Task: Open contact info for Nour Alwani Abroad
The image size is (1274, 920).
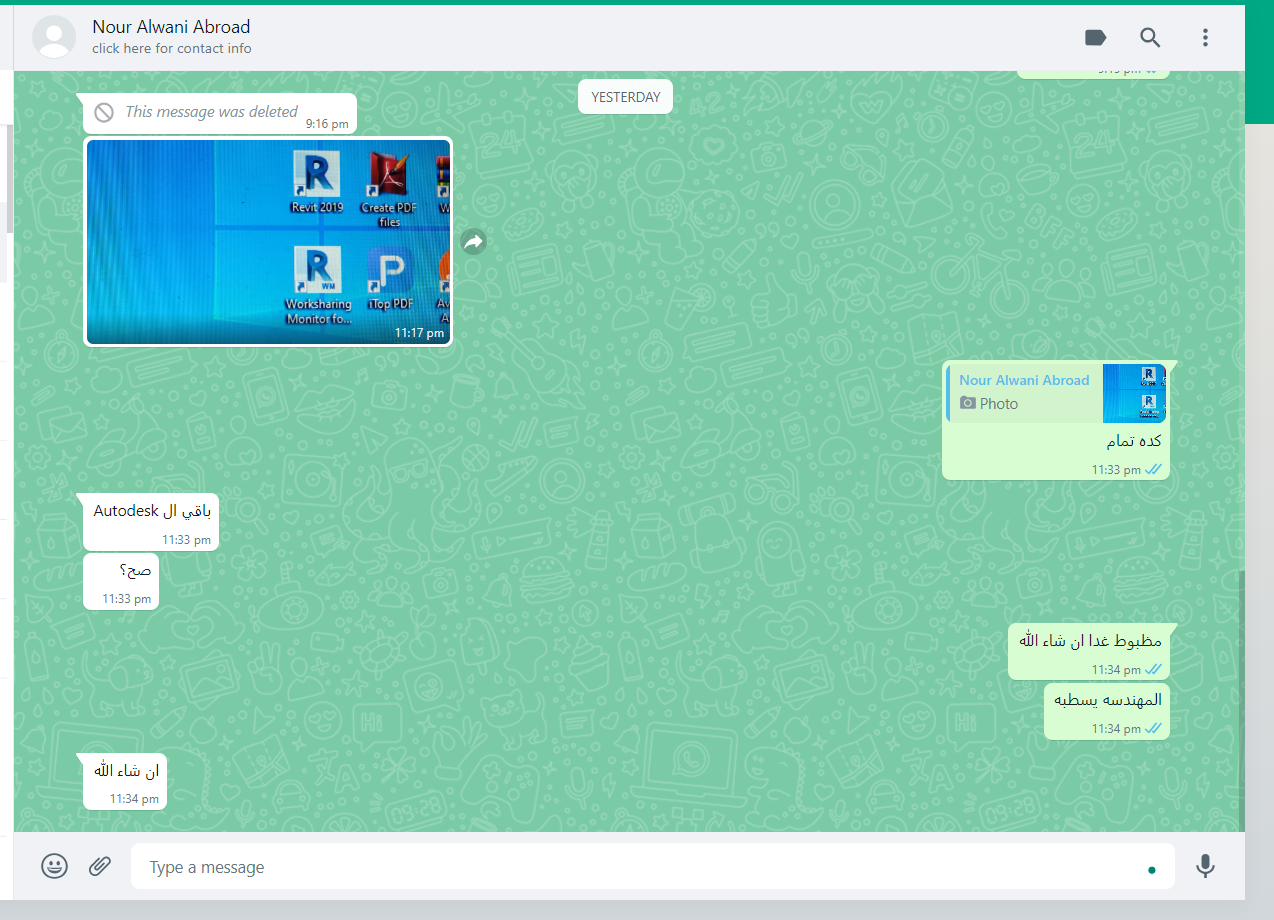Action: 171,27
